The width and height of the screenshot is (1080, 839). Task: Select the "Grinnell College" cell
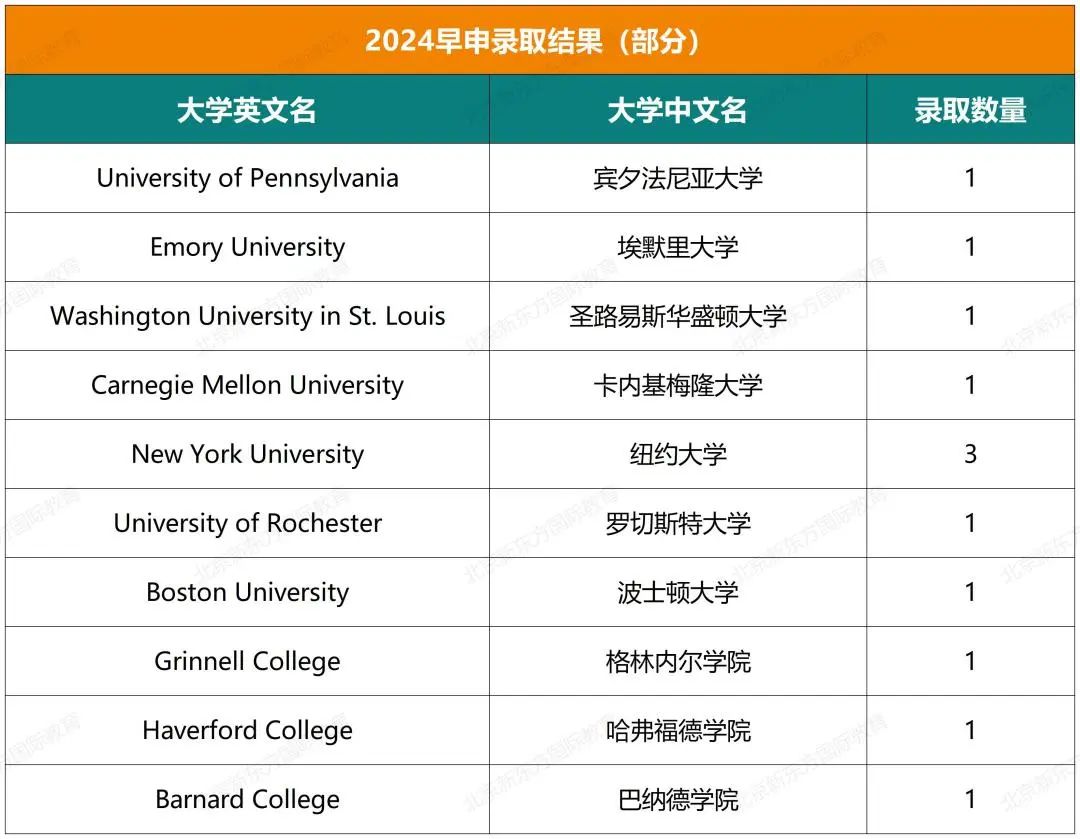click(247, 661)
